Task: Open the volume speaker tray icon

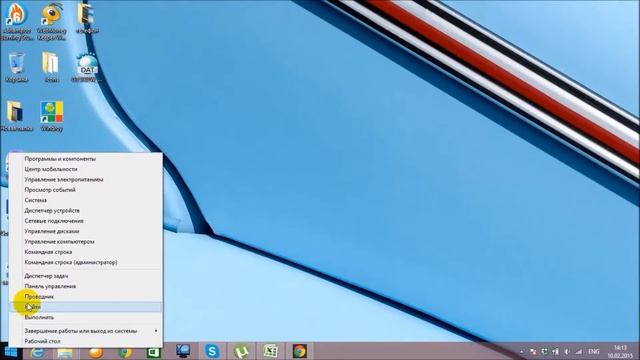Action: [x=567, y=352]
